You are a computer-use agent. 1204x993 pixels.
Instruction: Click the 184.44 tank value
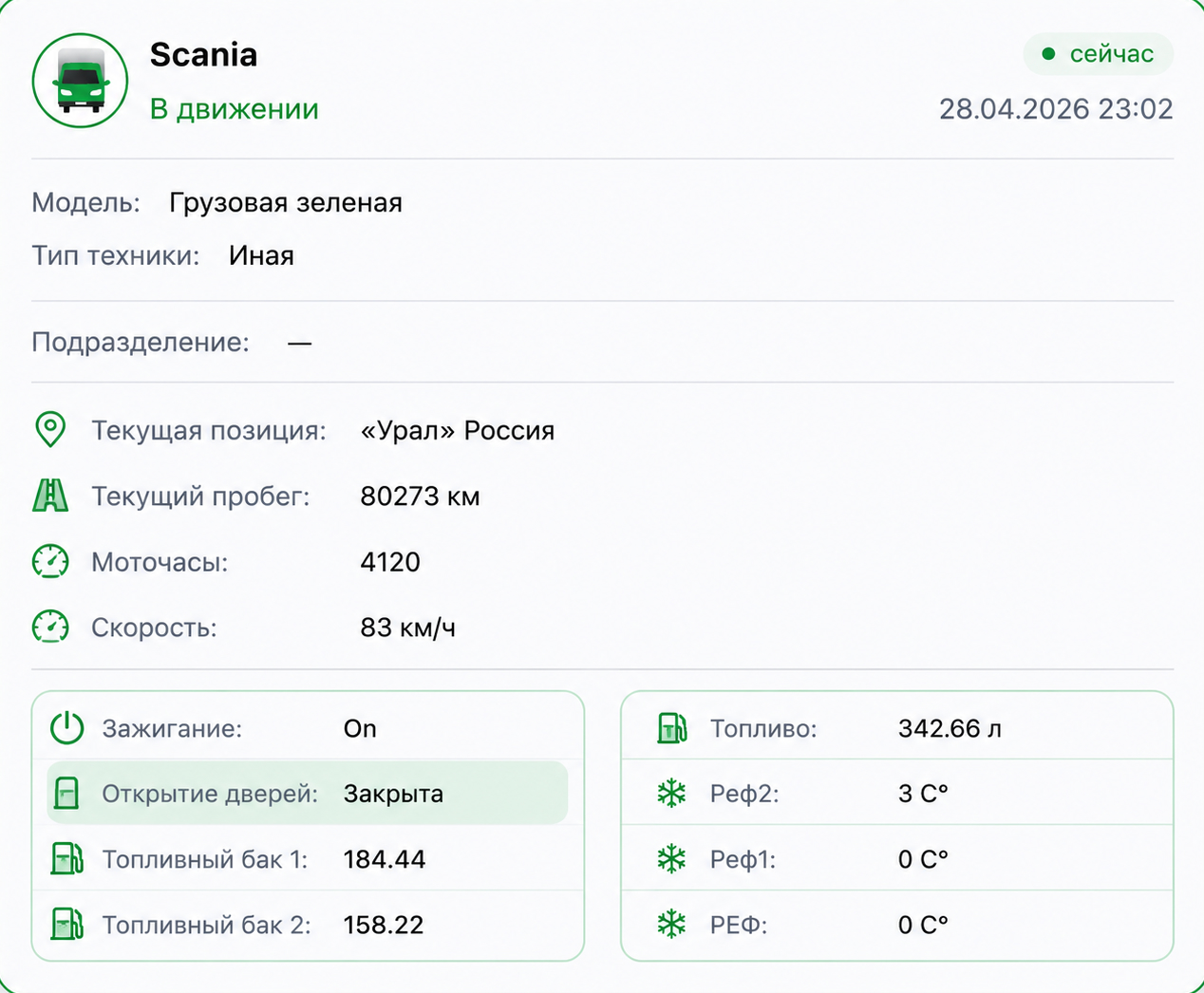385,859
